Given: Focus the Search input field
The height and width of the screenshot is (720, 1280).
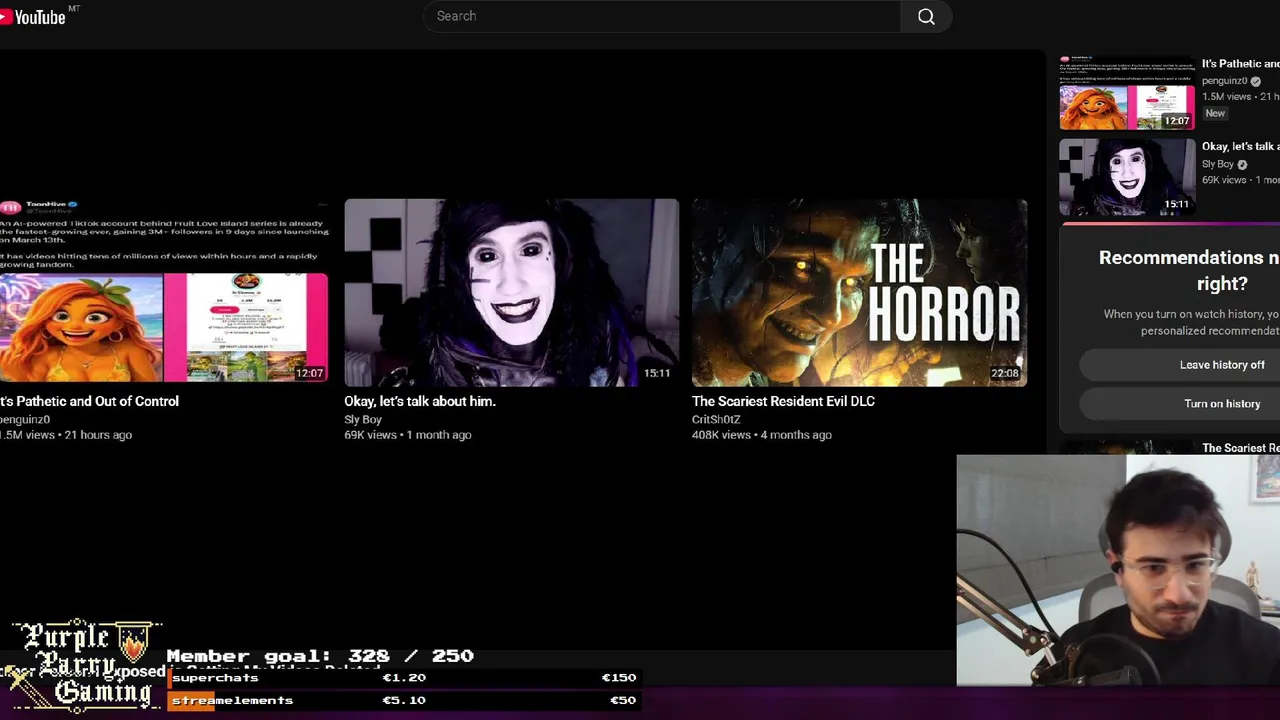Looking at the screenshot, I should (662, 16).
